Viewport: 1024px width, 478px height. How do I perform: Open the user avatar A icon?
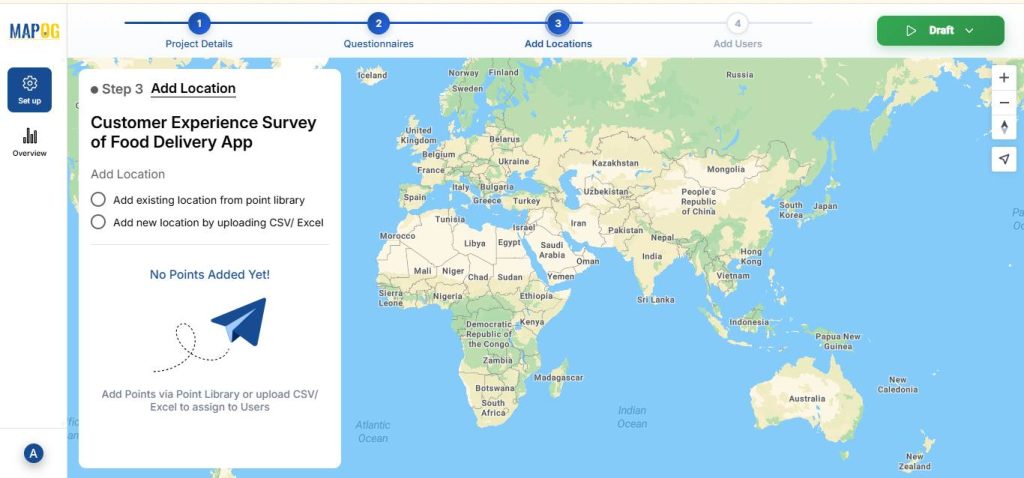pos(33,454)
